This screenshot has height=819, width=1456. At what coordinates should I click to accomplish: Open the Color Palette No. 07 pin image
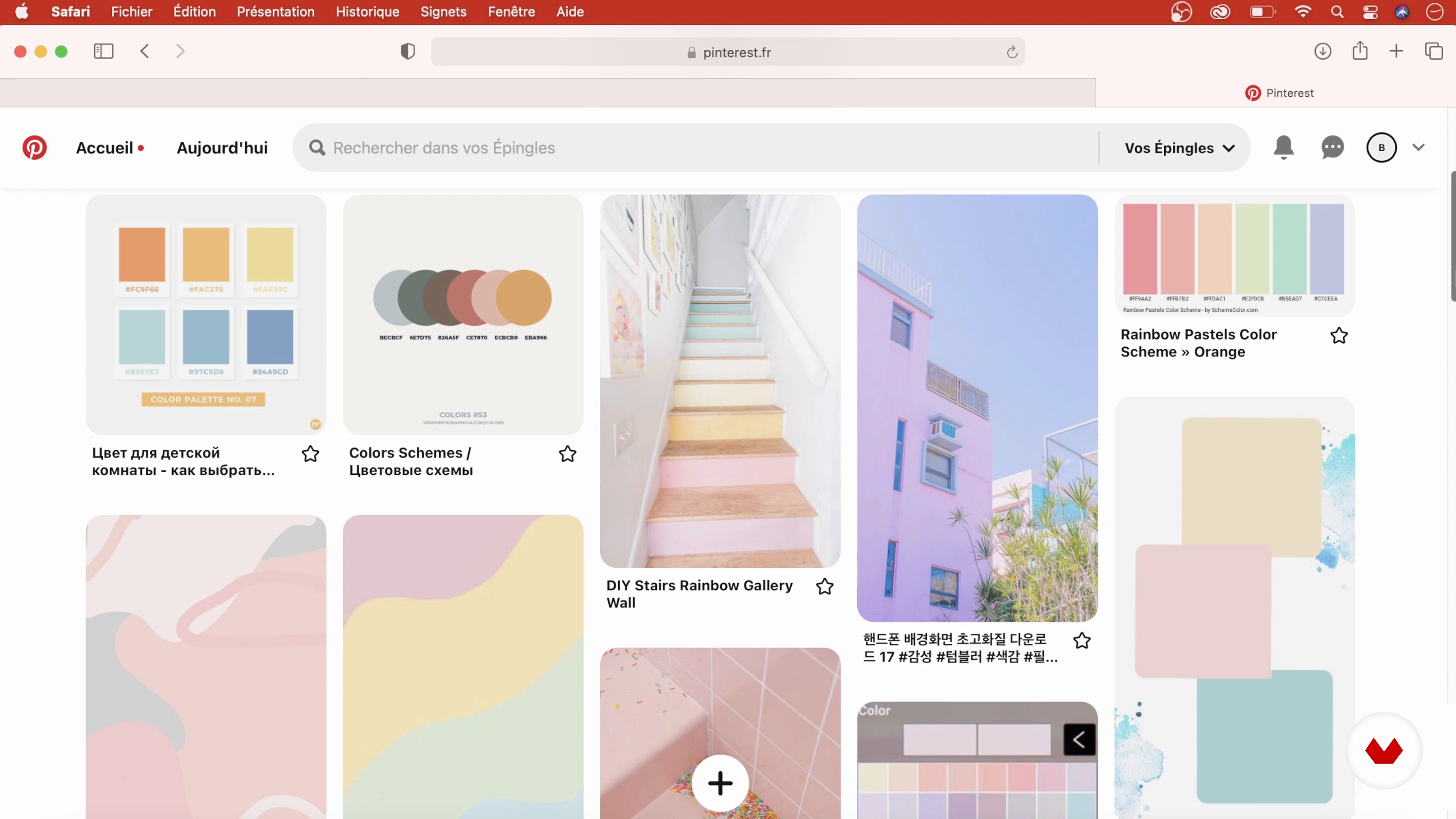206,315
